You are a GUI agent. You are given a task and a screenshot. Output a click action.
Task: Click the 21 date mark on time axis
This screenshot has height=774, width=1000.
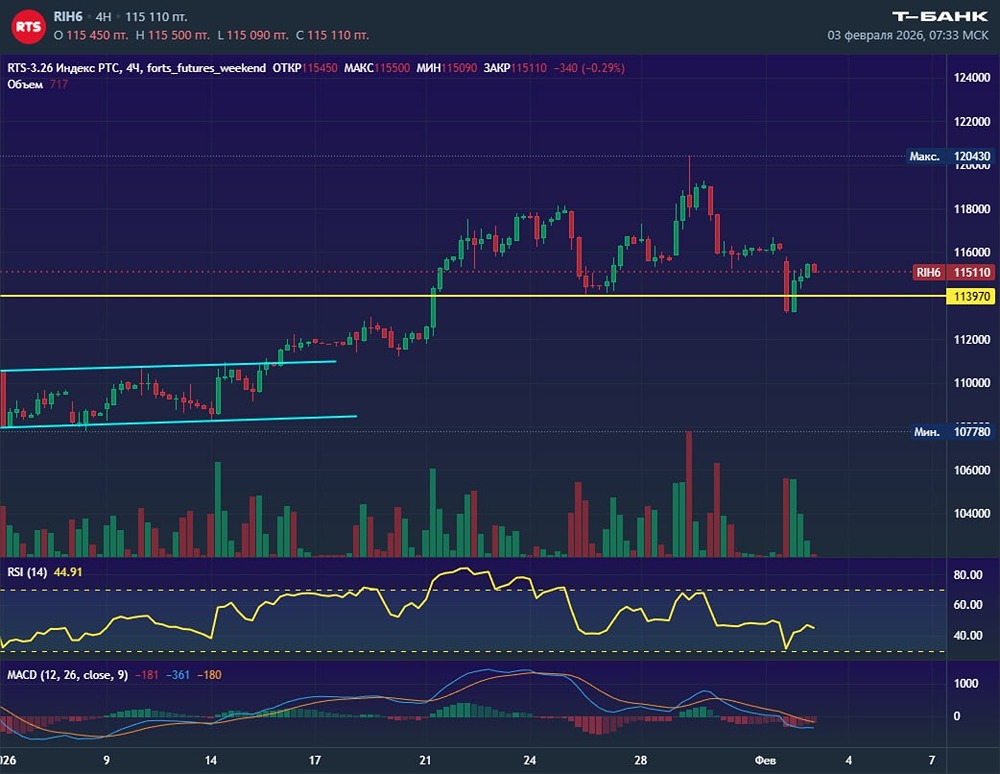point(426,759)
